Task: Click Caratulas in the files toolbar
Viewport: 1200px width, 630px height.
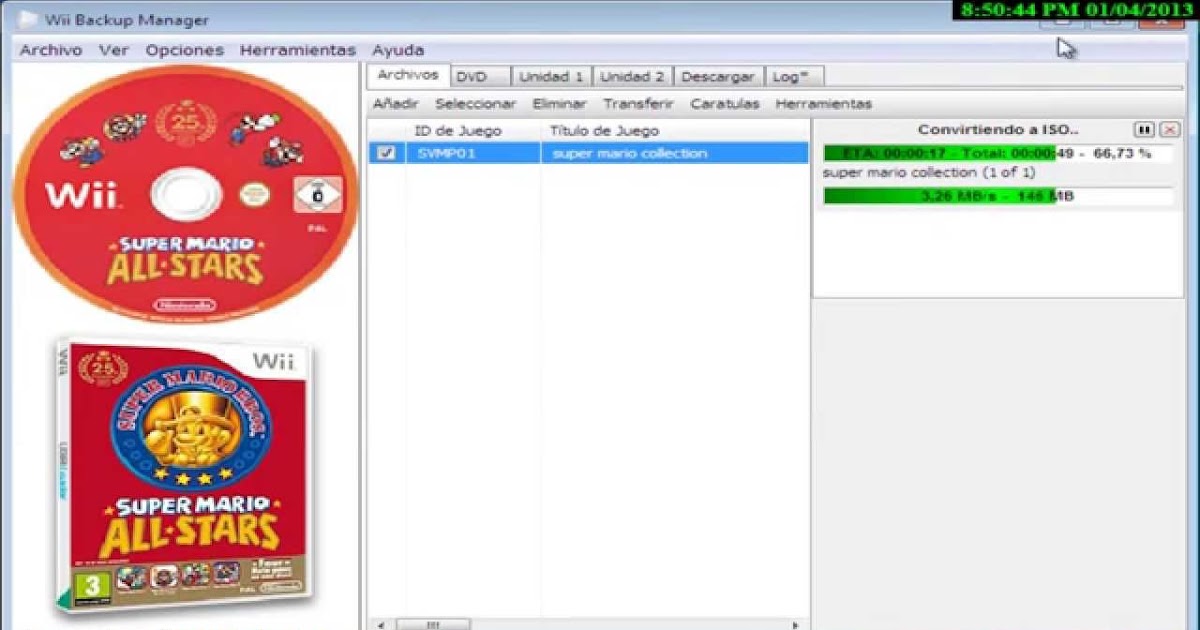Action: click(725, 104)
